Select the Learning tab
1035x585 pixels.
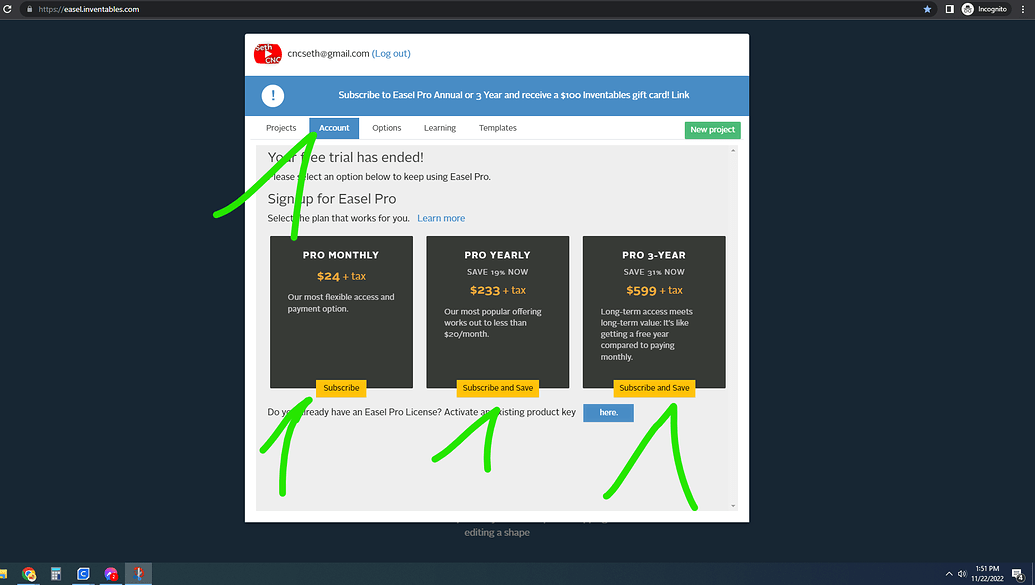coord(439,127)
